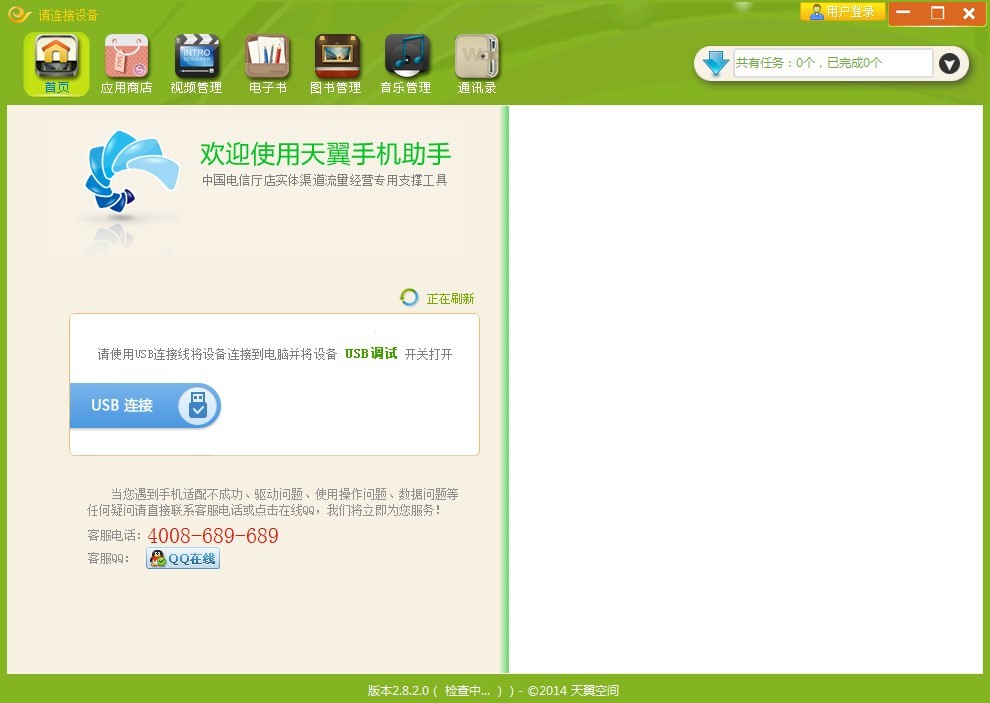This screenshot has width=990, height=703.
Task: Open the 应用商店 app store
Action: coord(126,64)
